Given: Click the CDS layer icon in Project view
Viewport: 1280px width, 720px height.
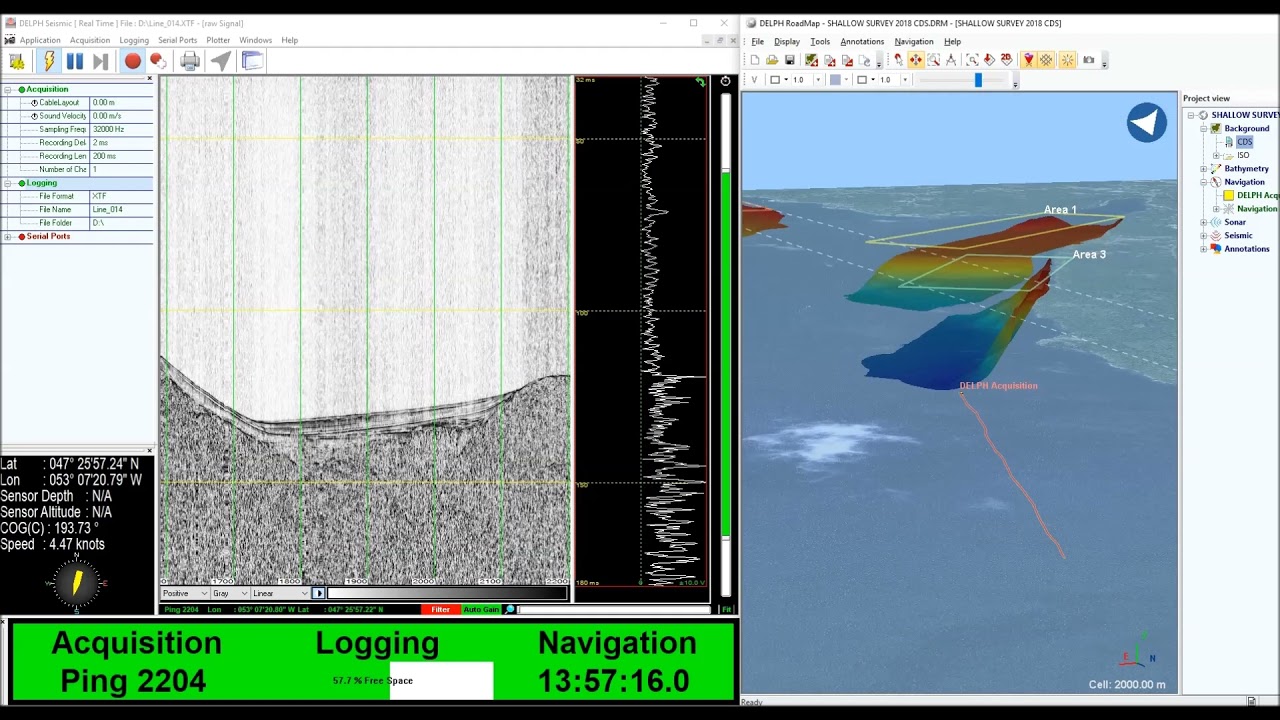Looking at the screenshot, I should coord(1230,142).
